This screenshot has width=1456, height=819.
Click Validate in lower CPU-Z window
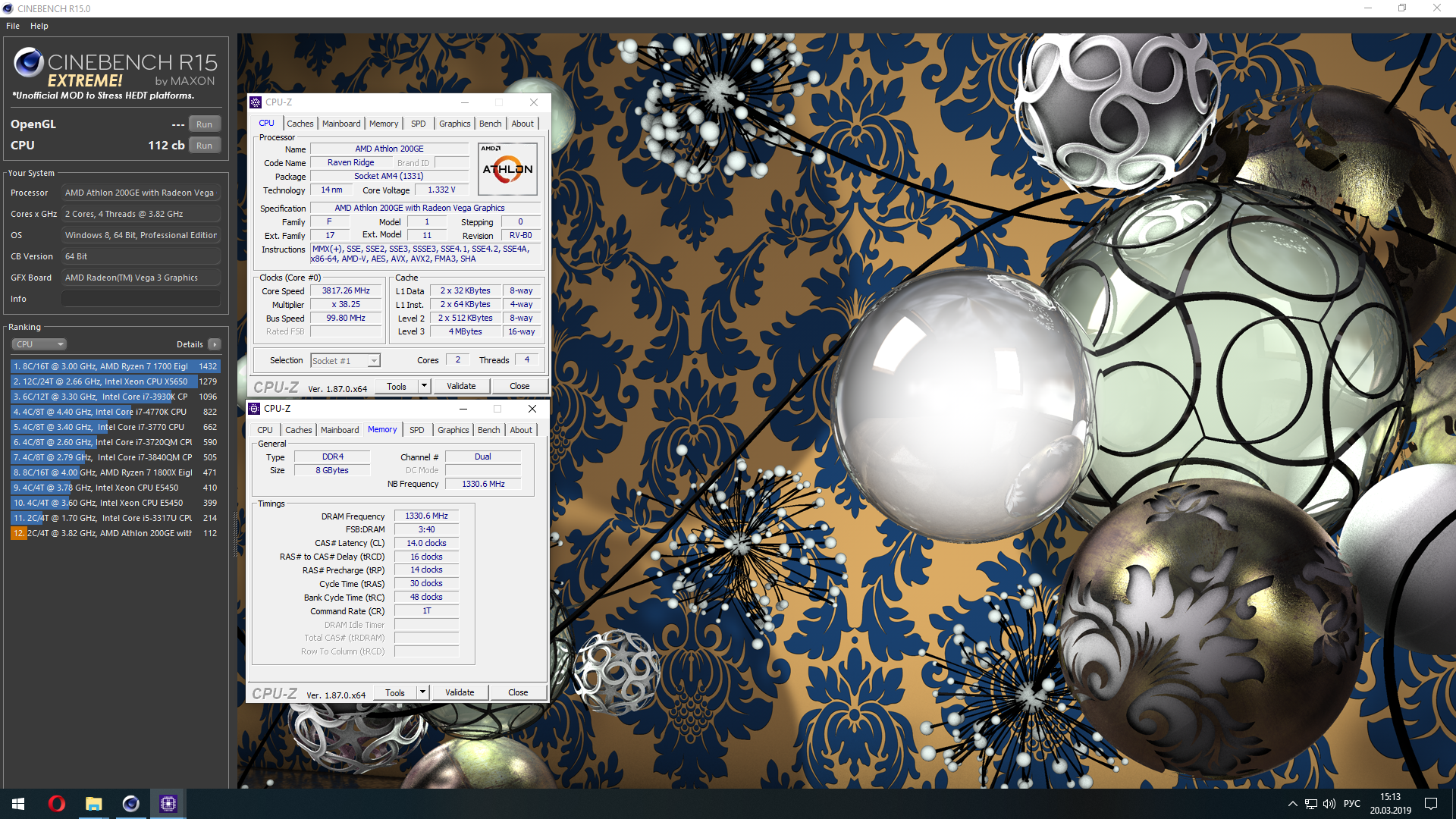[460, 692]
